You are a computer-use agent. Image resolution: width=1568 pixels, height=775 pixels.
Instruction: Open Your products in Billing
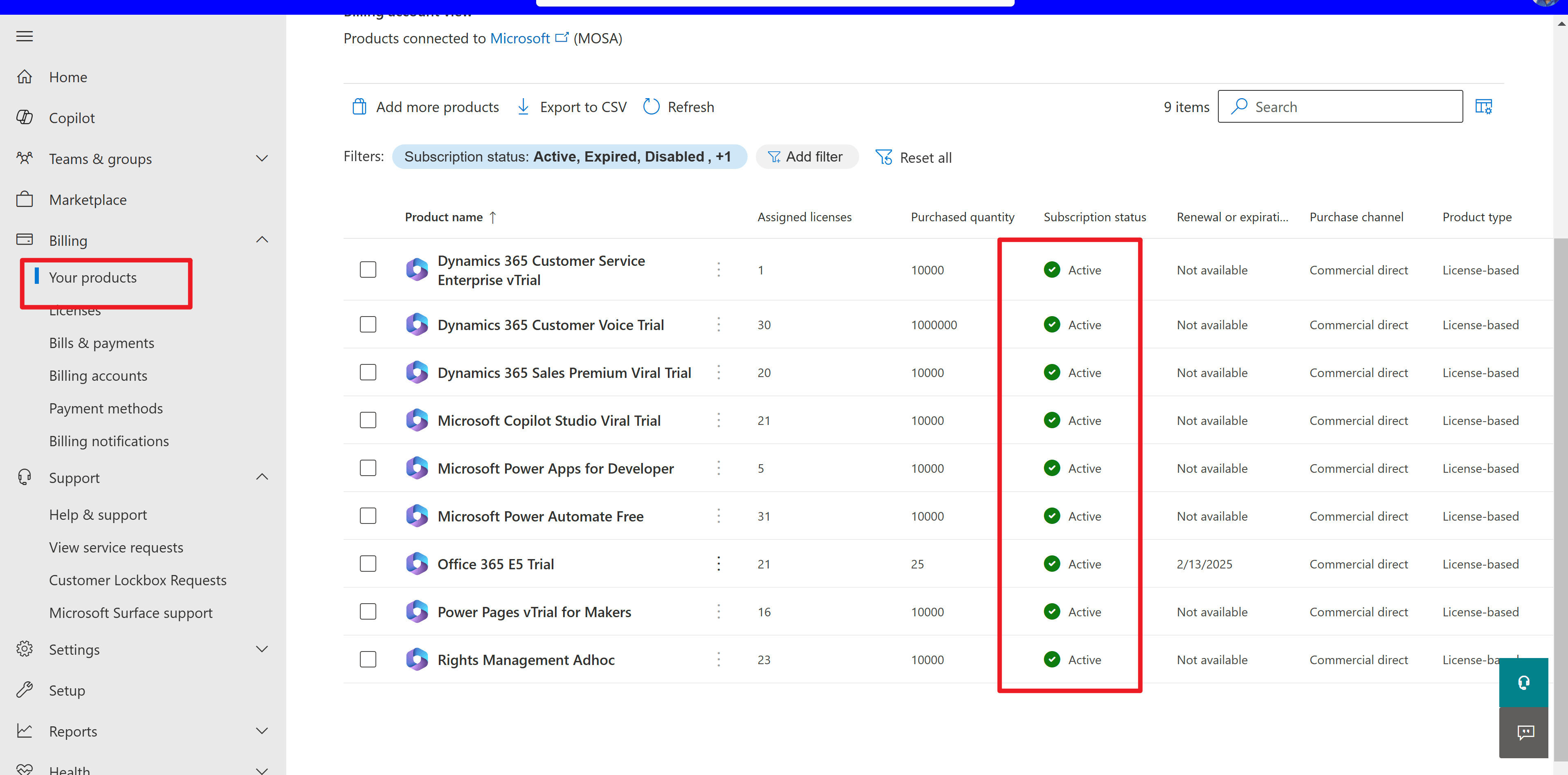point(92,278)
